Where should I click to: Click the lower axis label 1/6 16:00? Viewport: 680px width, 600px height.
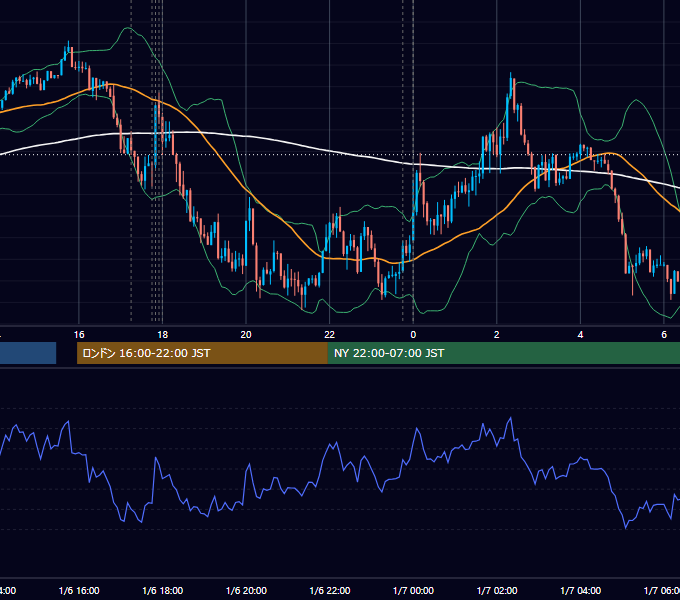pos(79,590)
